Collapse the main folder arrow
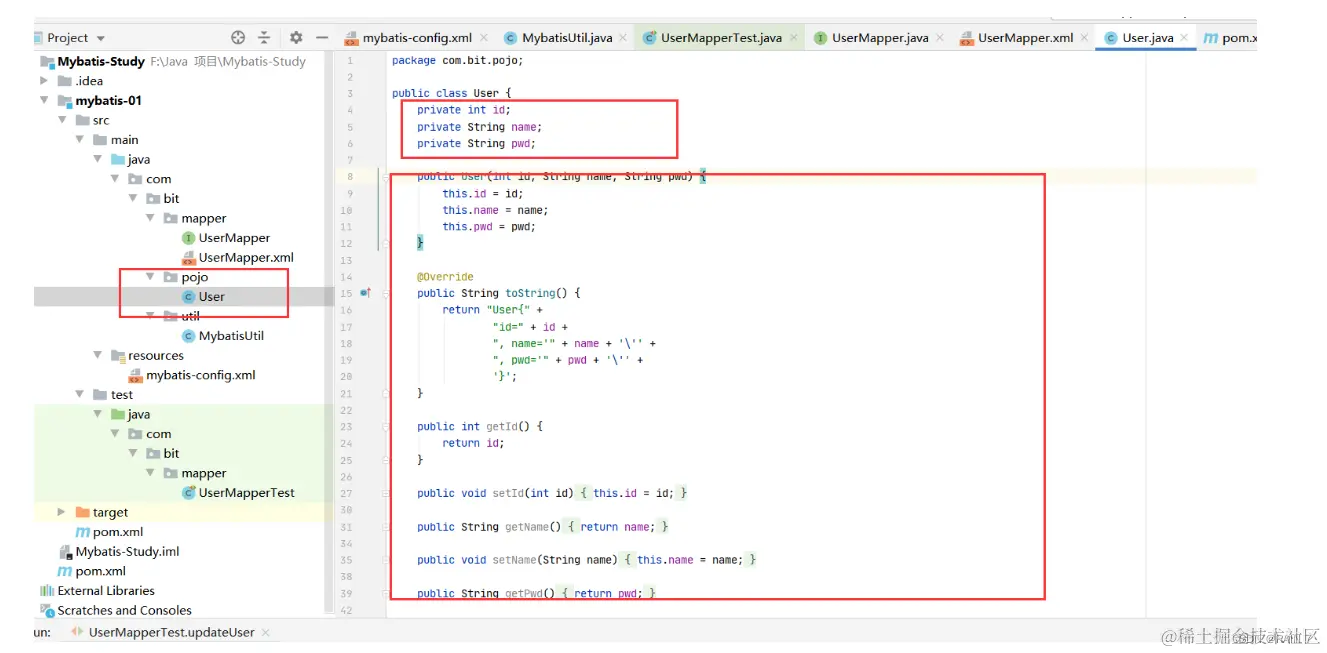This screenshot has width=1327, height=653. point(80,140)
